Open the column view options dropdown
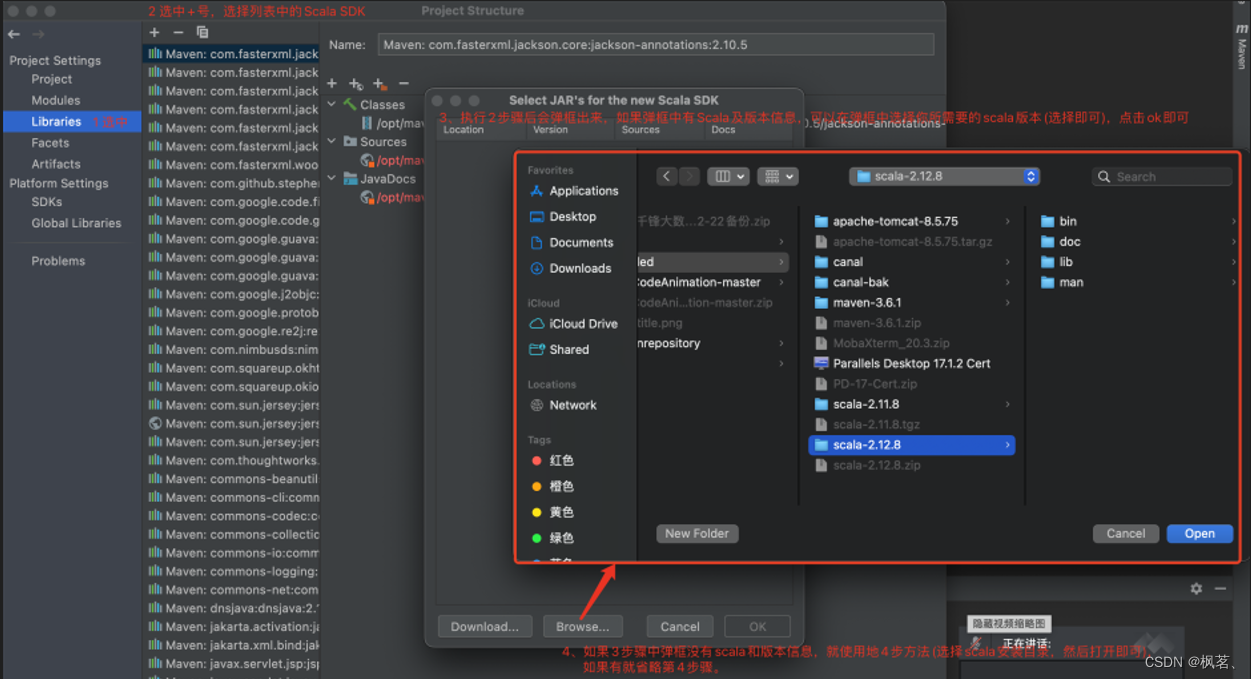 pos(728,176)
